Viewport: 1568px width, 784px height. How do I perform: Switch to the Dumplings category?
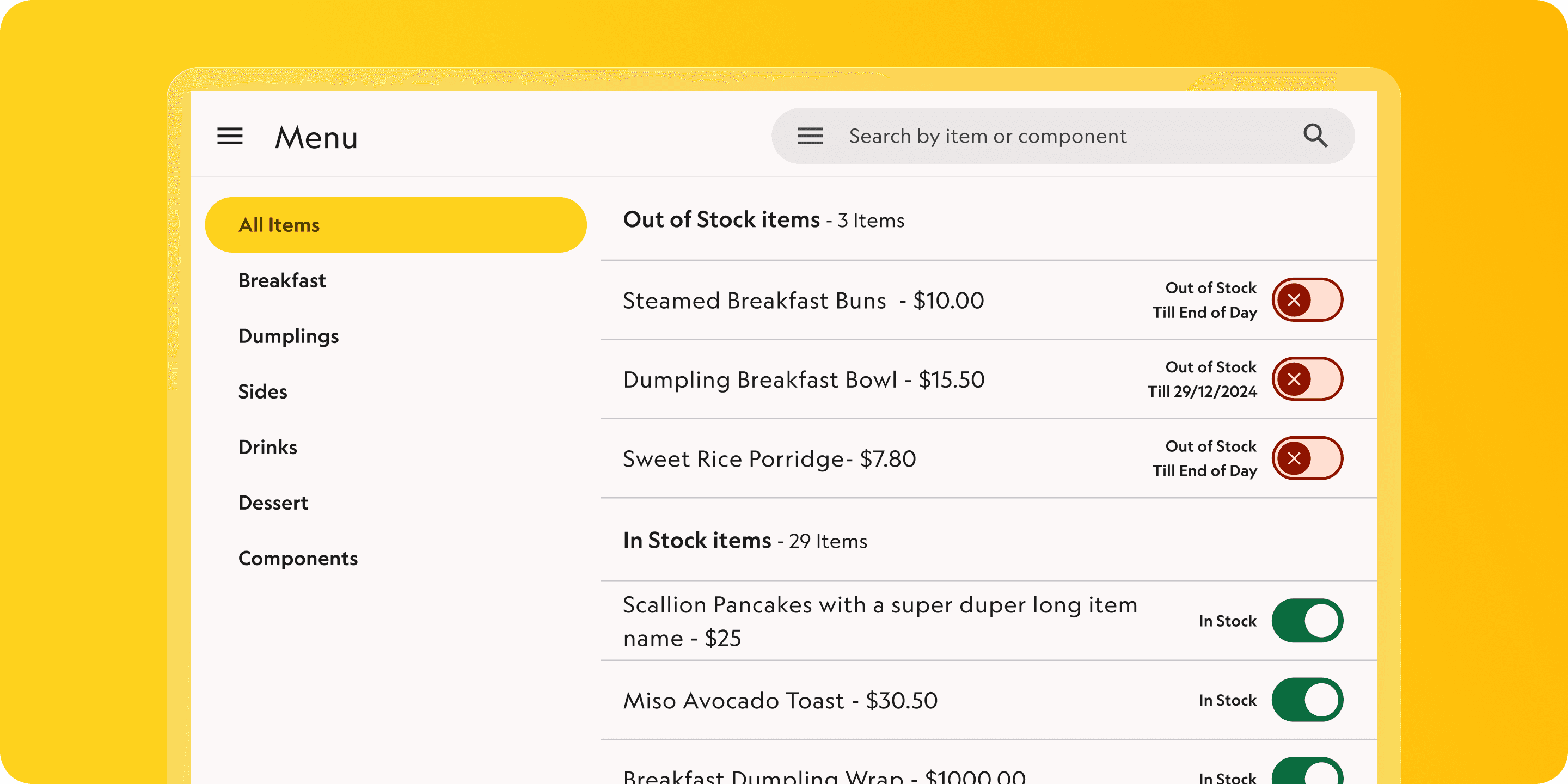tap(289, 336)
